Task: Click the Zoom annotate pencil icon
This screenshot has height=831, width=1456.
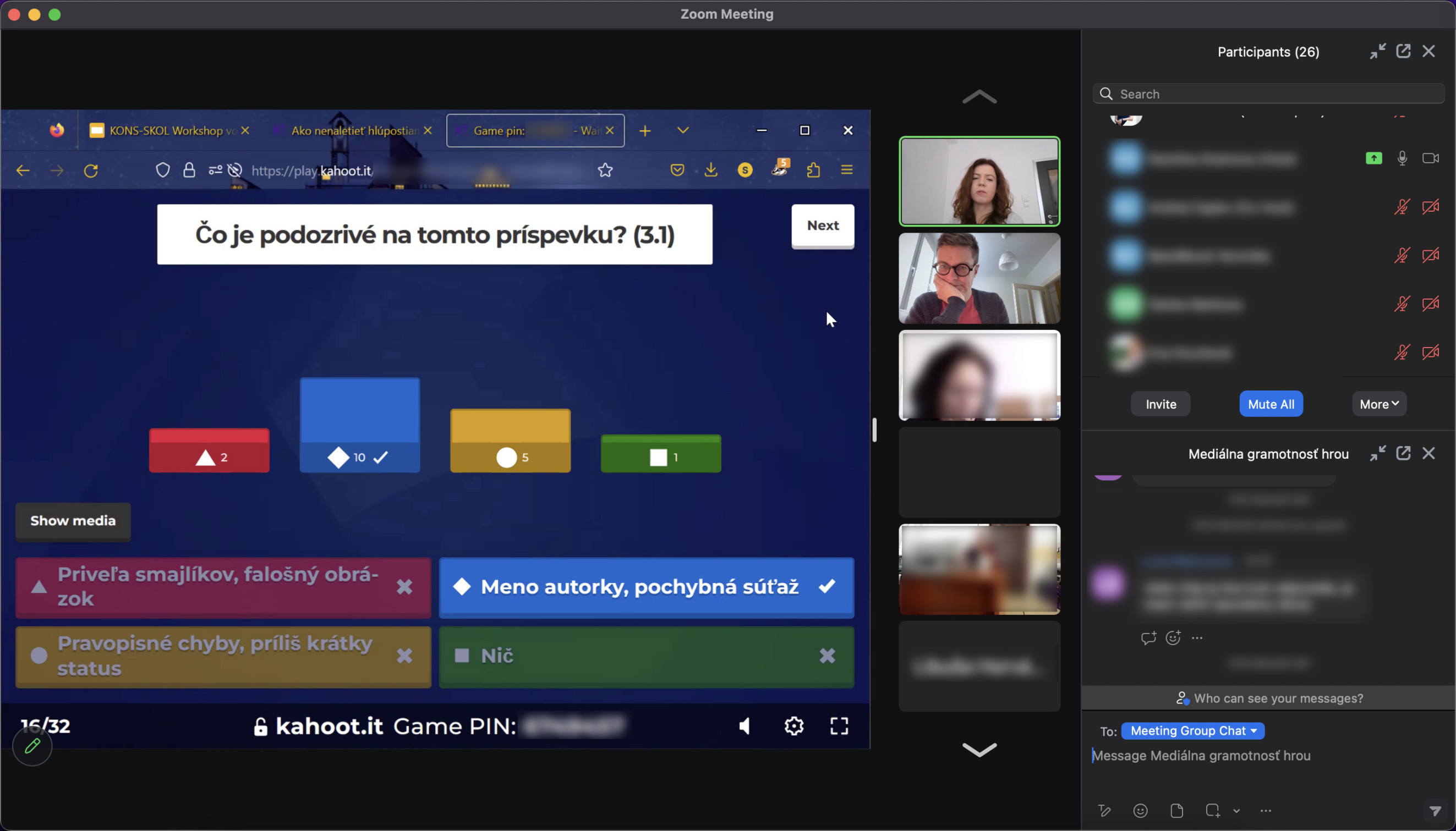Action: (x=32, y=746)
